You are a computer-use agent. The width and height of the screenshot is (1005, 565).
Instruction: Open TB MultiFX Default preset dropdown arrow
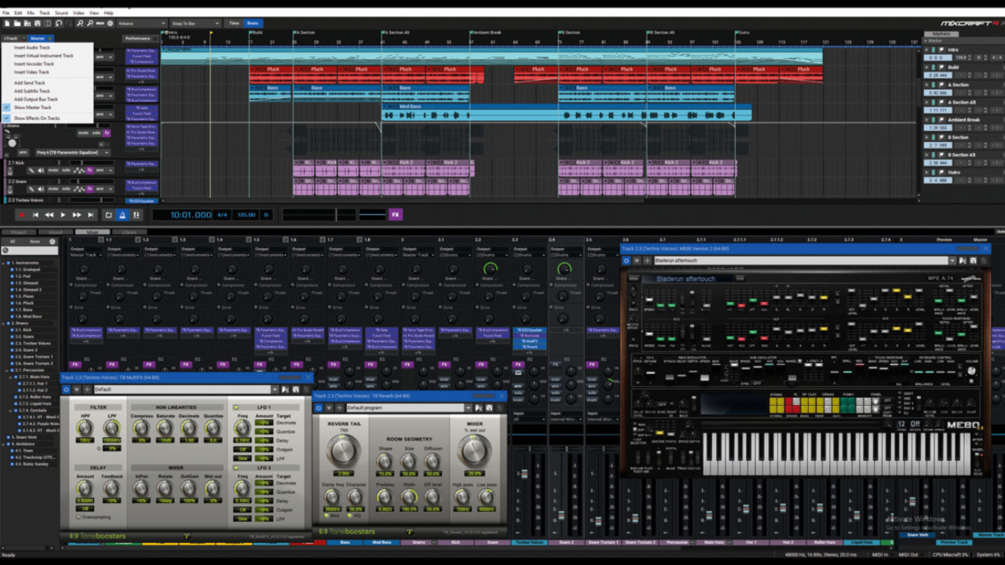click(x=275, y=389)
